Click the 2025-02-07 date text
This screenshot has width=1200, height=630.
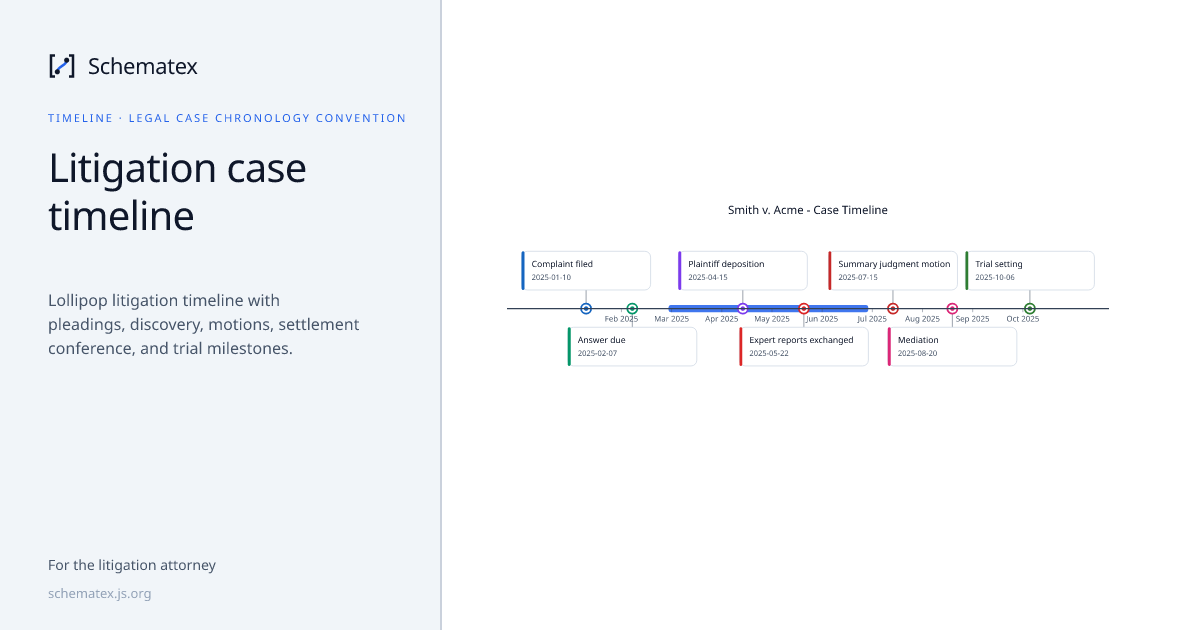[x=597, y=353]
